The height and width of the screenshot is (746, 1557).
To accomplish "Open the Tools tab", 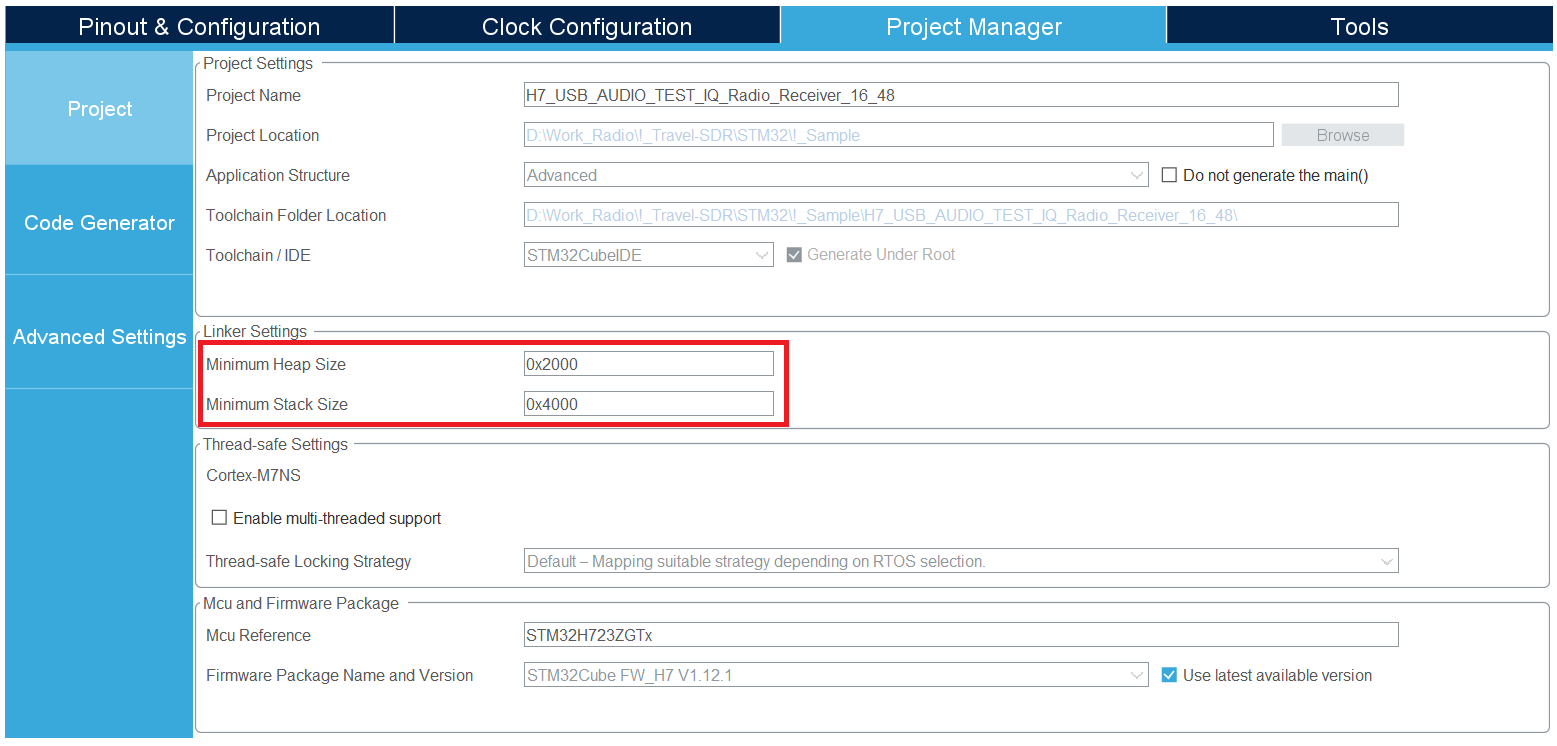I will pyautogui.click(x=1359, y=27).
